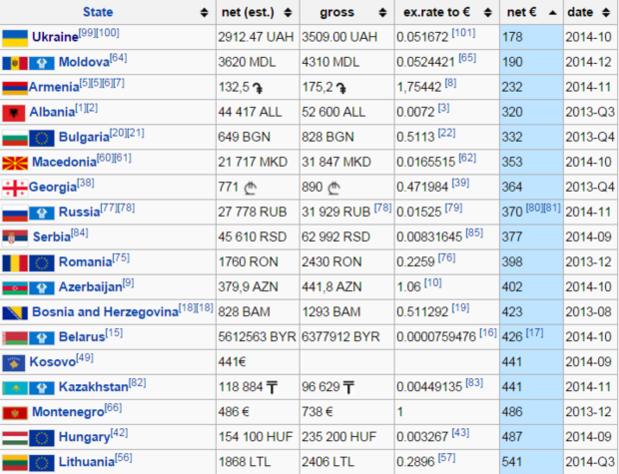This screenshot has height=474, width=619.
Task: Click the Georgia flag icon
Action: tap(15, 188)
